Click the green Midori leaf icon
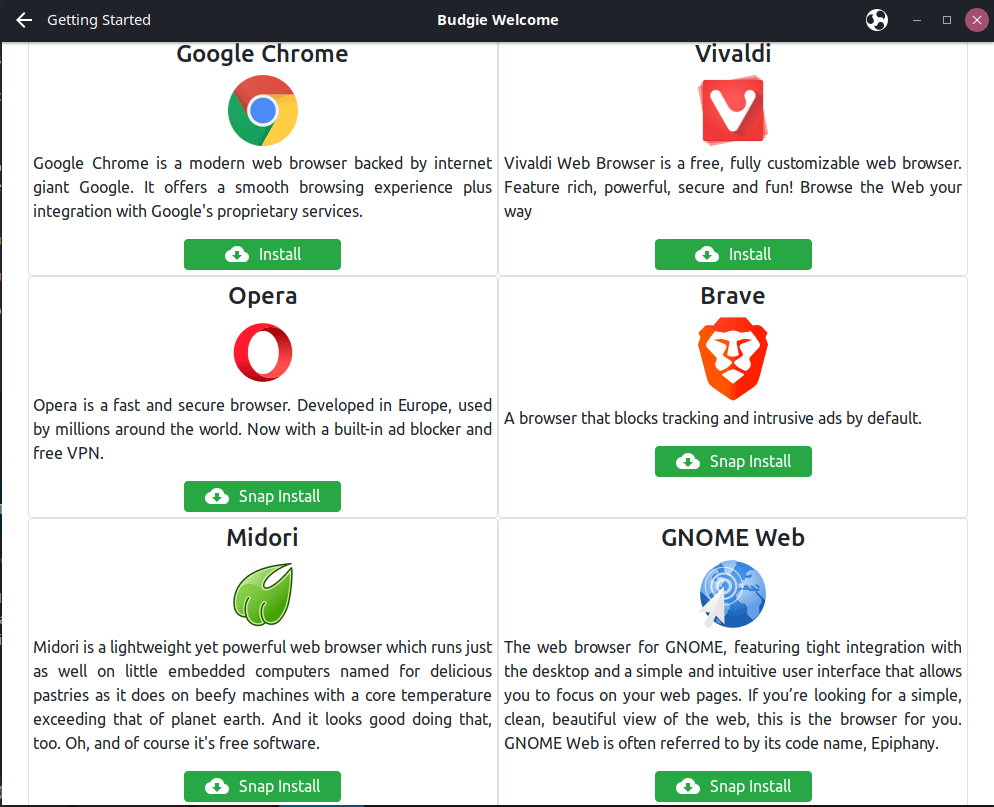The image size is (994, 807). pos(262,594)
